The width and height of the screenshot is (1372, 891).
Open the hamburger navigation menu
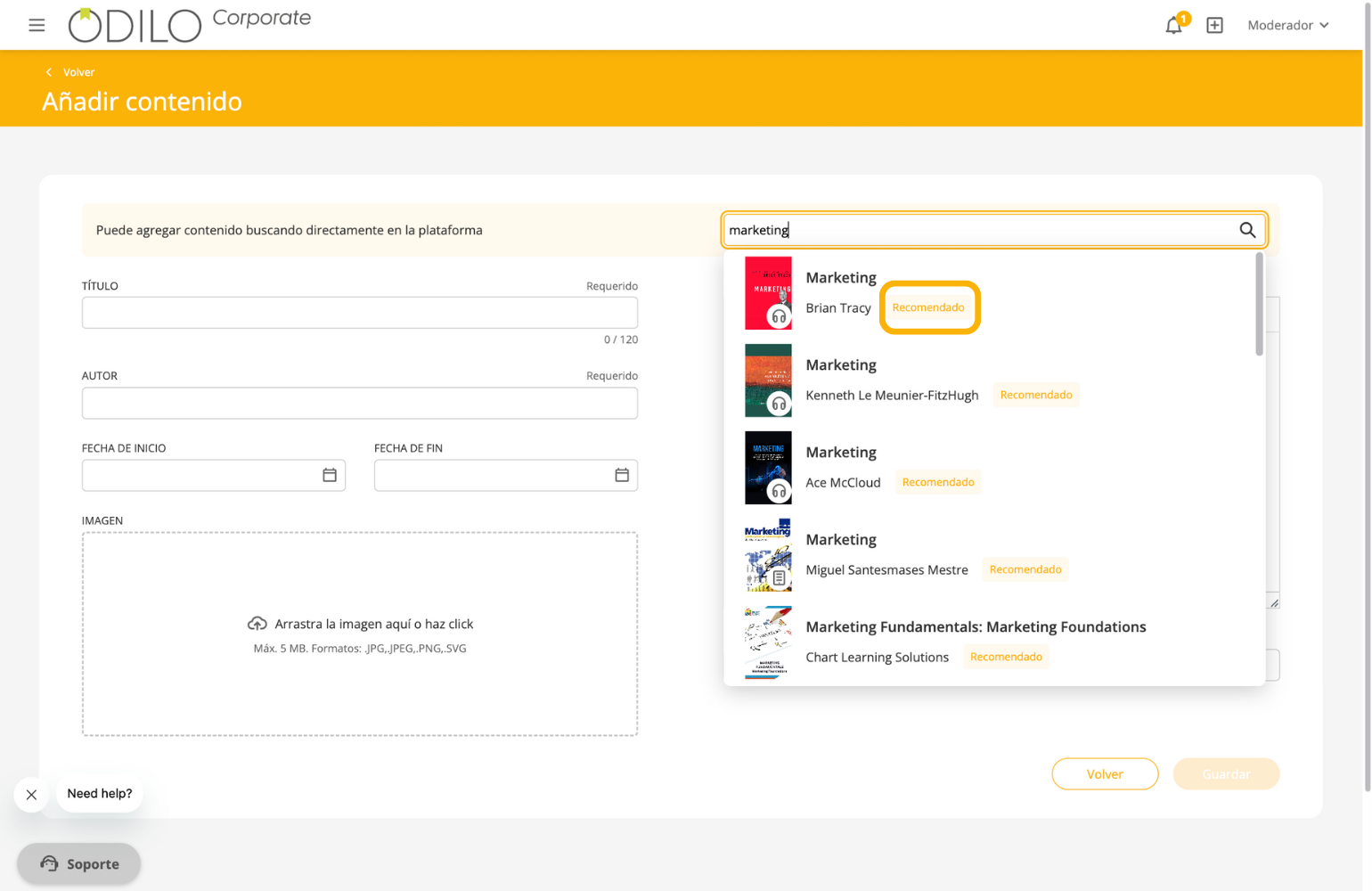37,25
